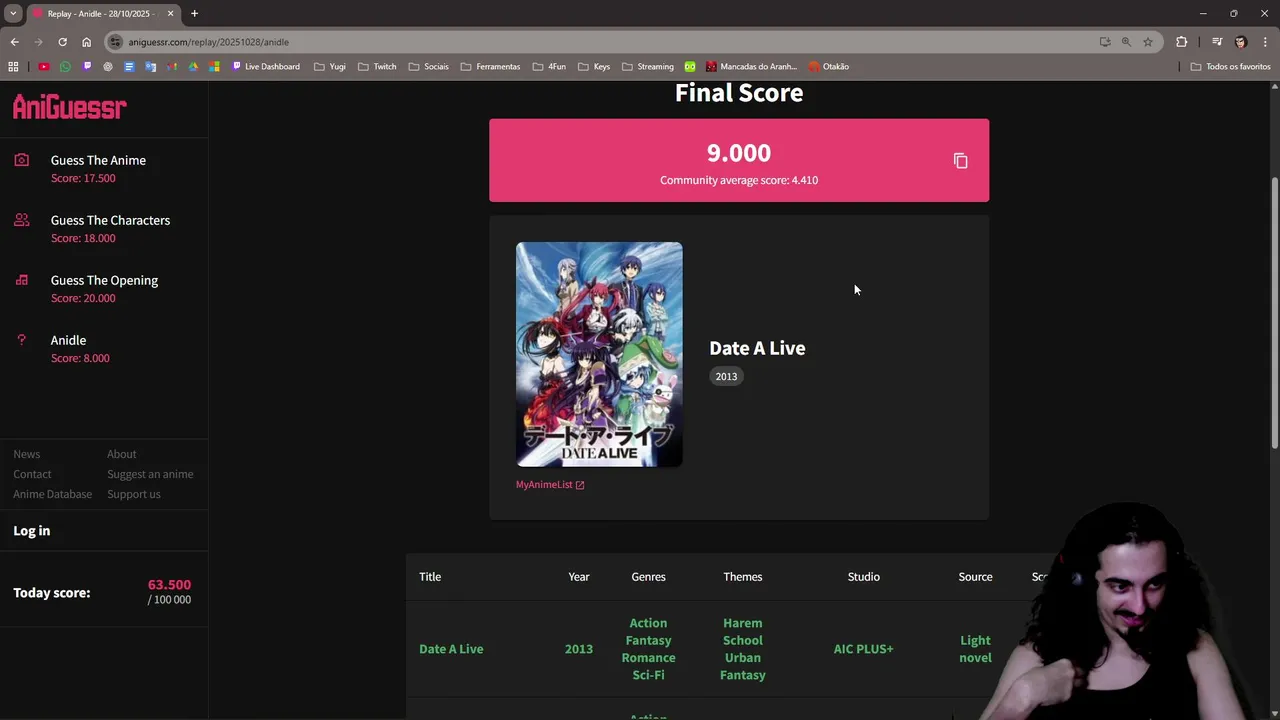Open the Anime Database link
Image resolution: width=1280 pixels, height=720 pixels.
(52, 494)
